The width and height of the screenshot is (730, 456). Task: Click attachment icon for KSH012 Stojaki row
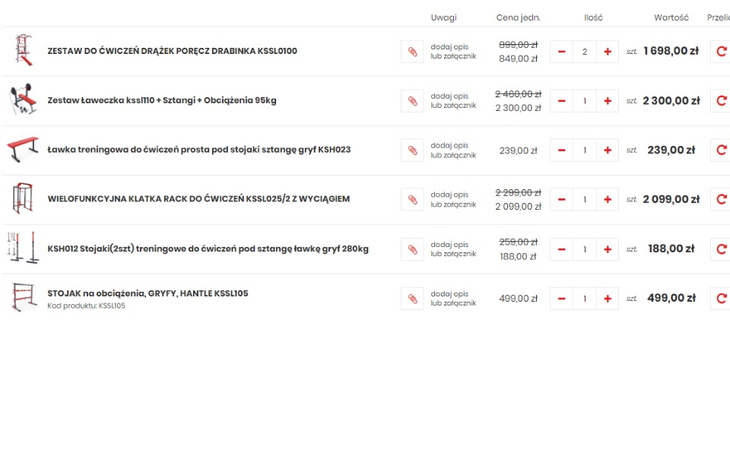tap(412, 249)
